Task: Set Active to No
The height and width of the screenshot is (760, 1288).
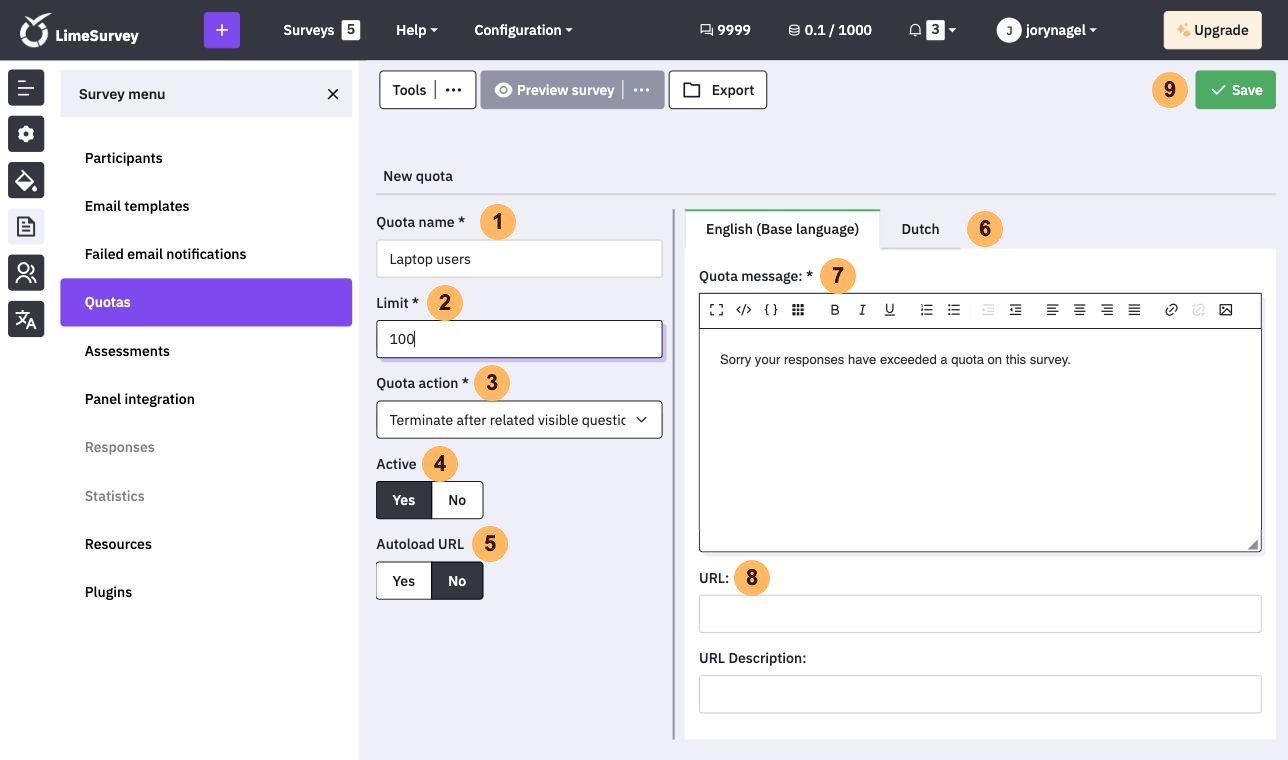Action: coord(457,500)
